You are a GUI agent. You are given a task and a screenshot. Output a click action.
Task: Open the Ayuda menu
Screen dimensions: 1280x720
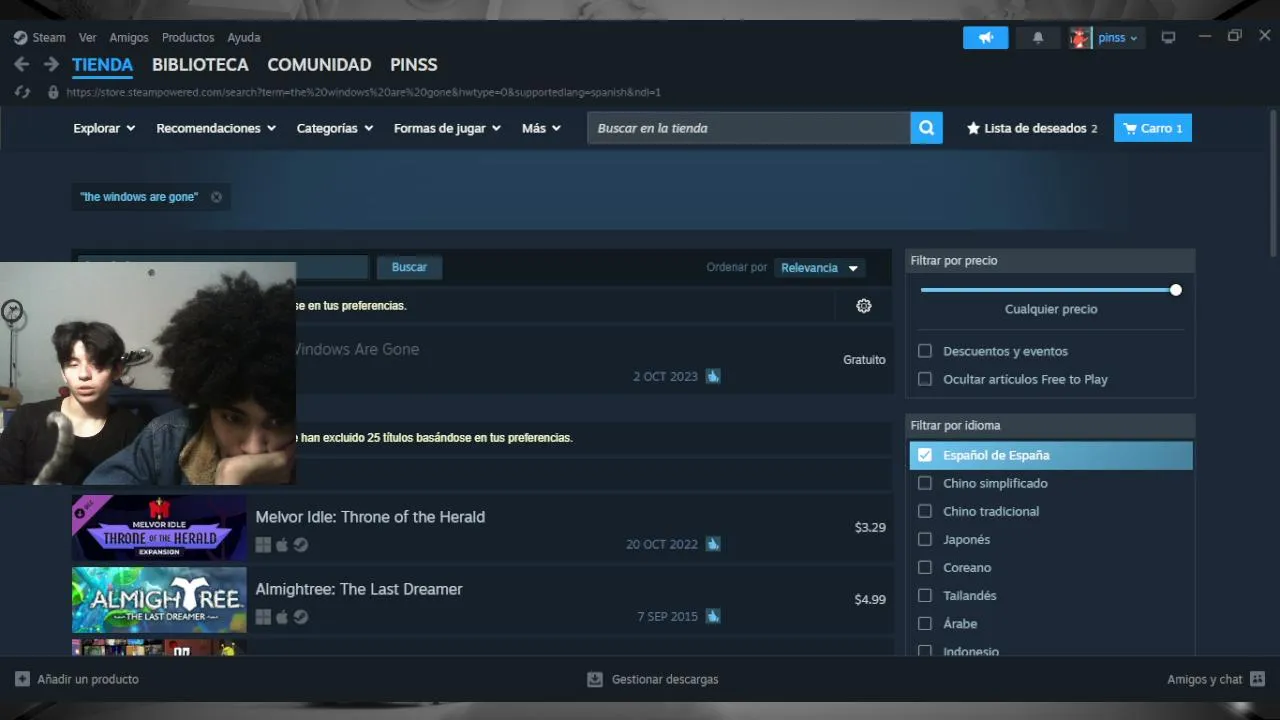(x=244, y=38)
